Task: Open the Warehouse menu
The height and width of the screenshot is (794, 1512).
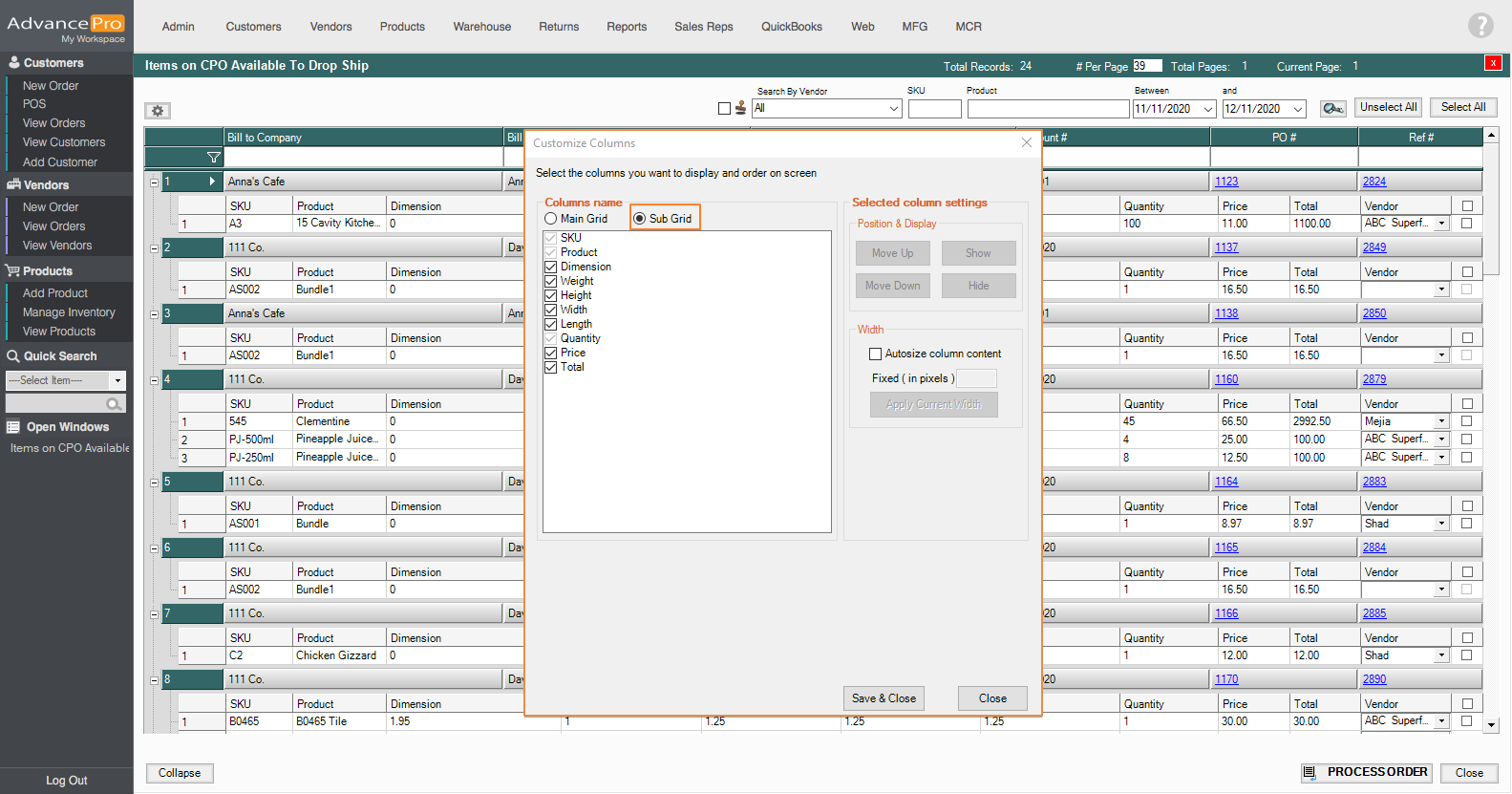Action: (481, 27)
